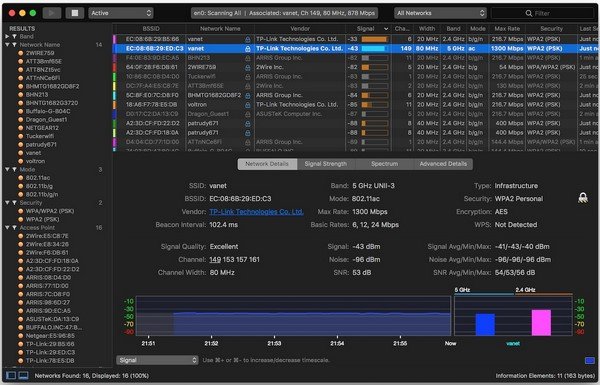Screen dimensions: 600x385
Task: Click the toolbar status text showing en0 scanning
Action: click(284, 13)
